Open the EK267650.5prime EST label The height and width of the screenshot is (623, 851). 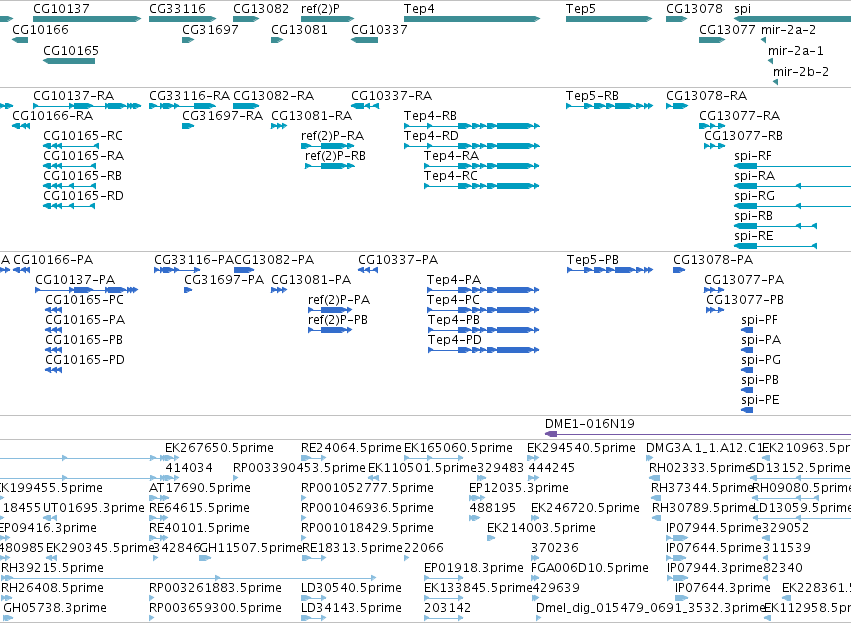[x=219, y=448]
